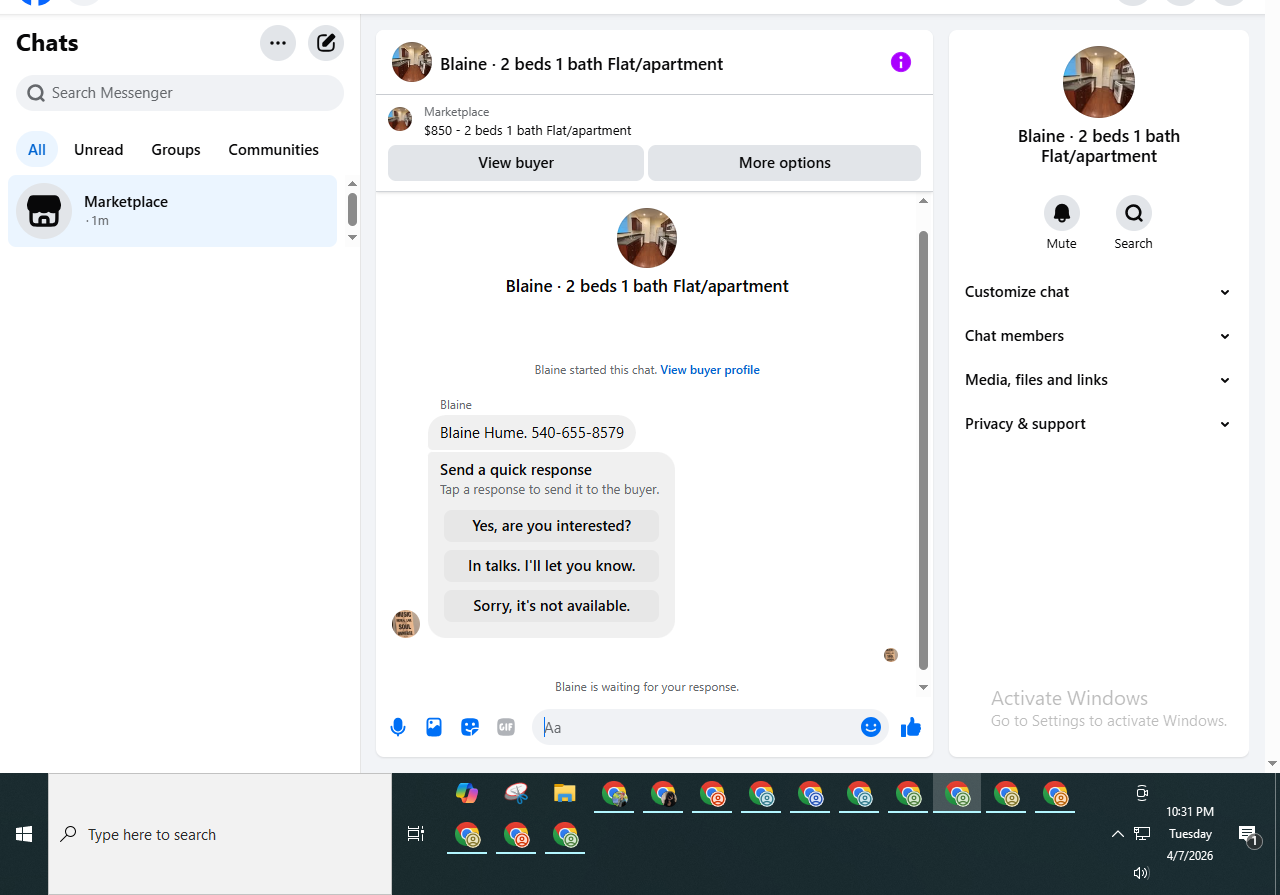Click the Meet Now camera tray icon
1280x895 pixels.
point(1142,794)
